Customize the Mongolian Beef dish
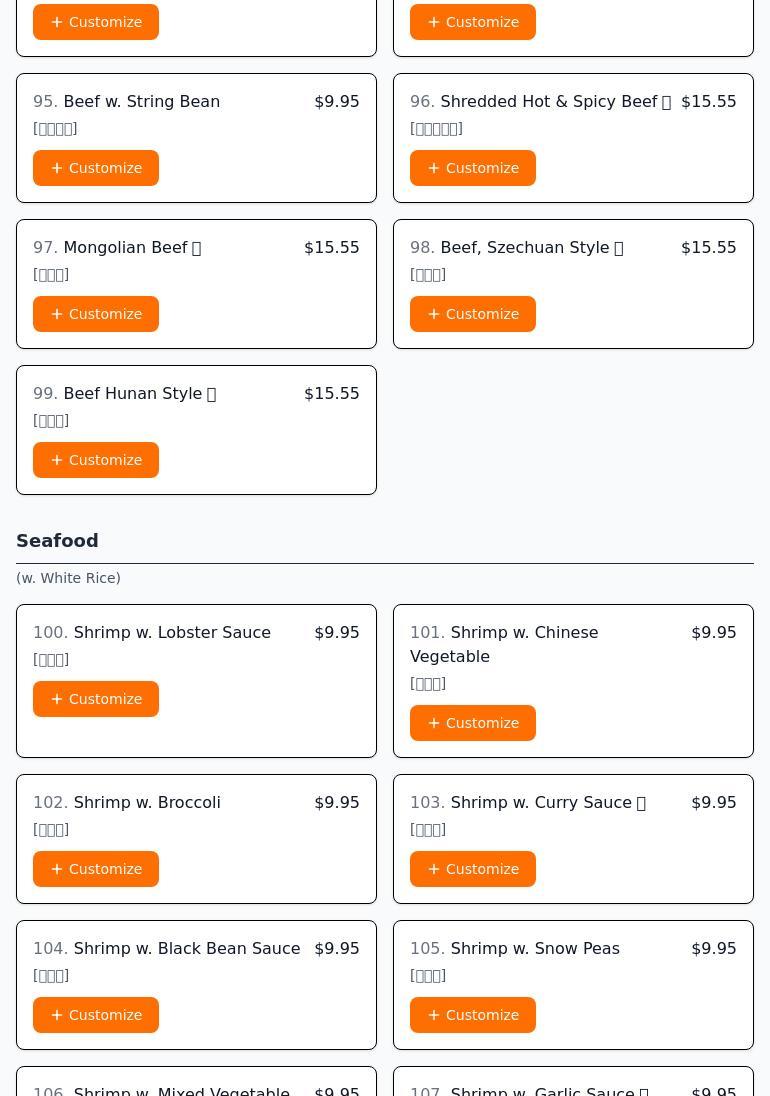Image resolution: width=770 pixels, height=1096 pixels. (x=96, y=314)
